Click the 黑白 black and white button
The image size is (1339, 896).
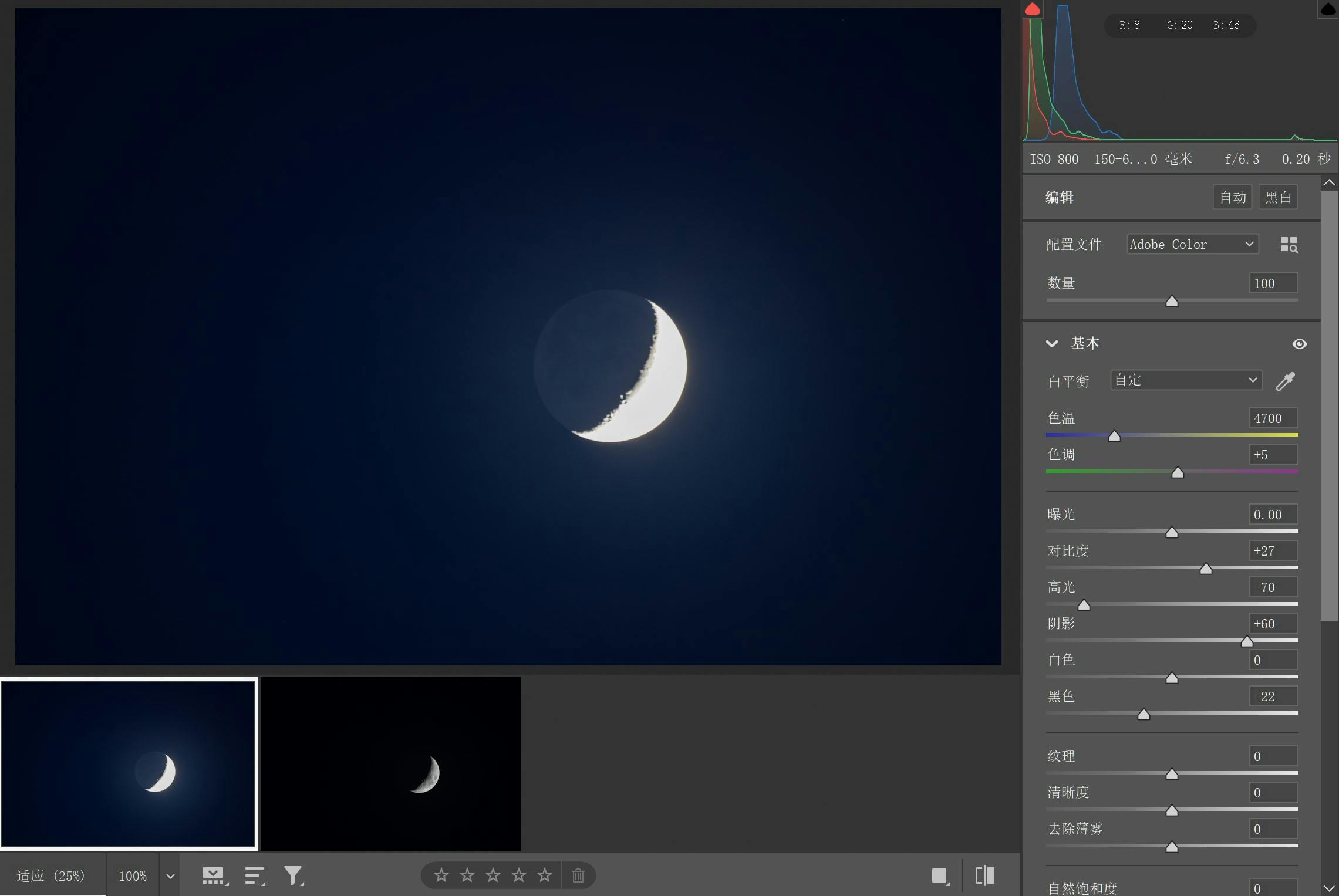click(1278, 197)
